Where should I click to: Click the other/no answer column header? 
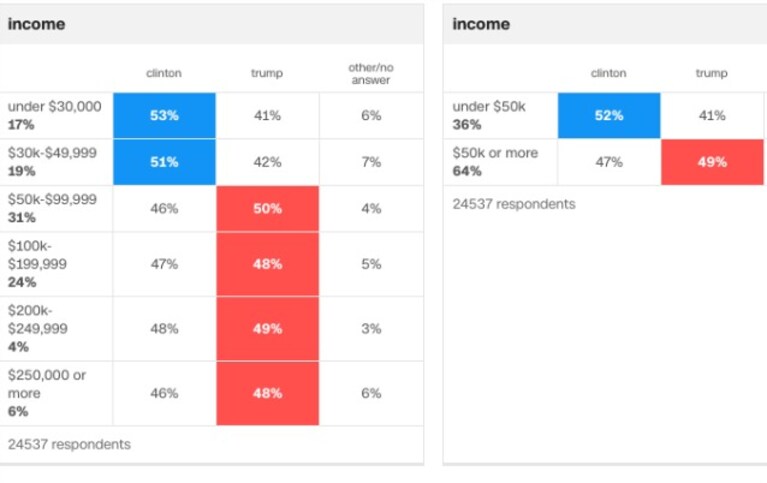point(371,73)
